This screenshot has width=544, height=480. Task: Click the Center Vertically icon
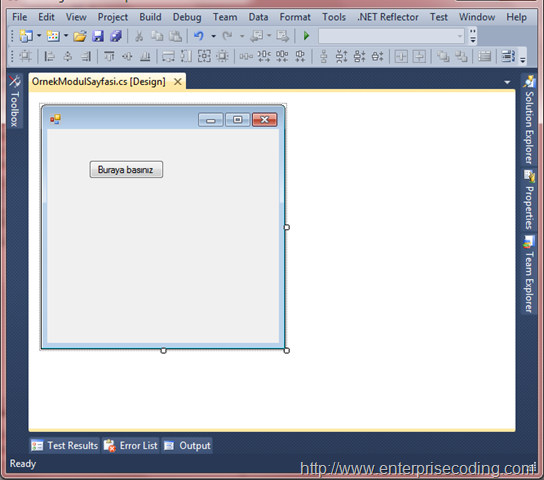(419, 56)
